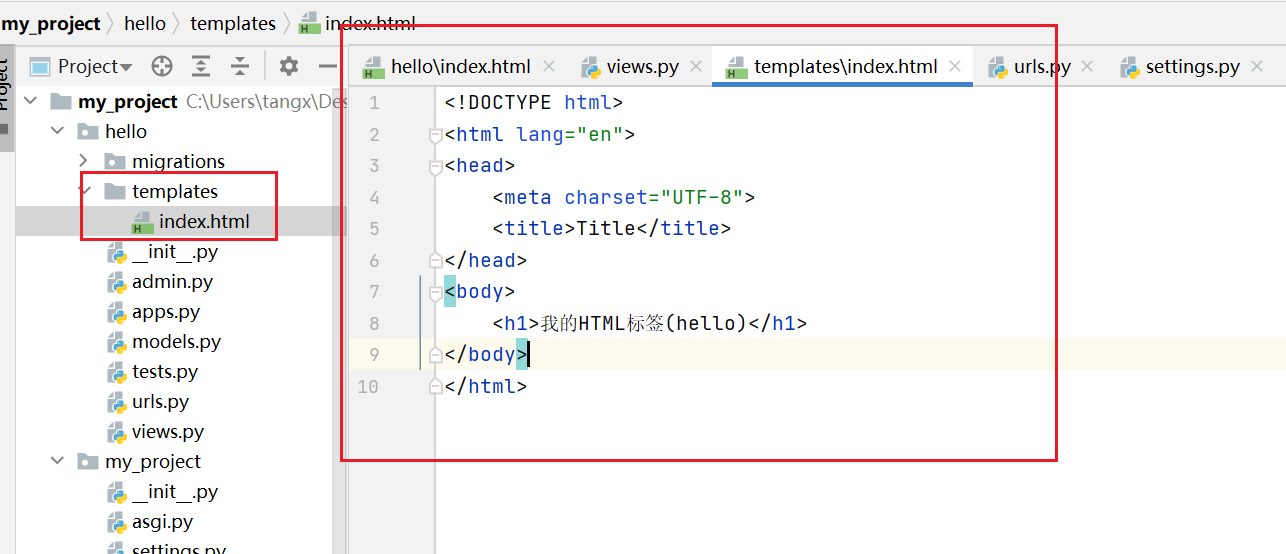Collapse the hello folder arrow

57,131
